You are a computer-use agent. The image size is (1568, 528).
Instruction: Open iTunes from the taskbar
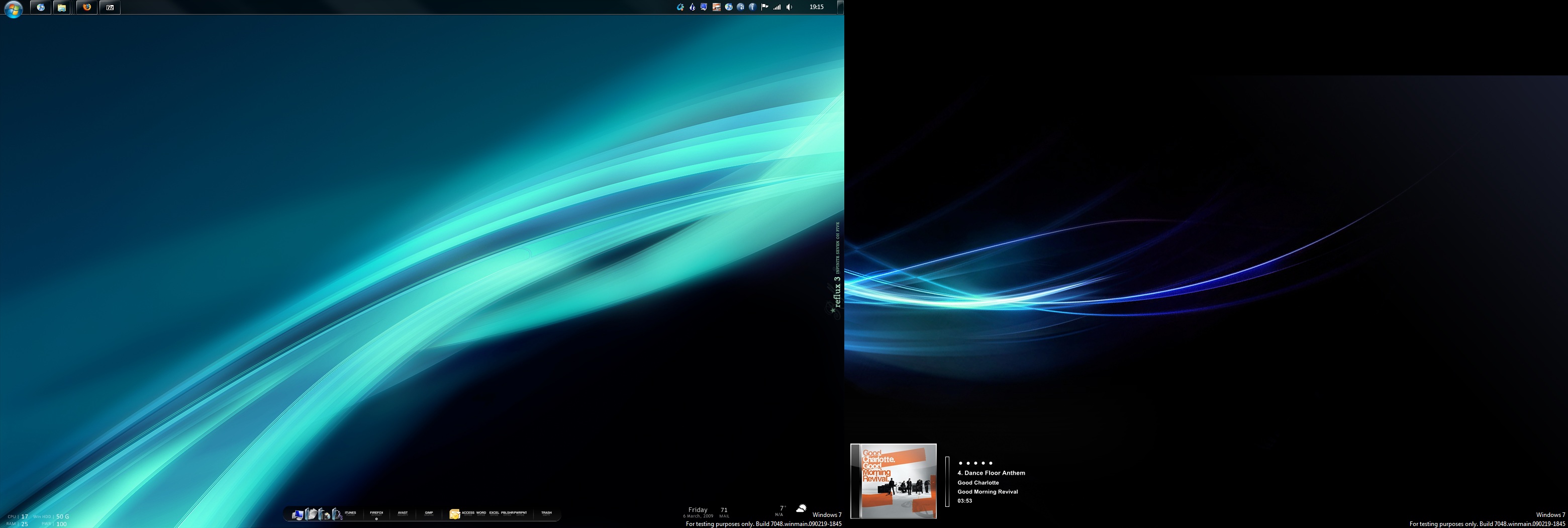coord(40,8)
